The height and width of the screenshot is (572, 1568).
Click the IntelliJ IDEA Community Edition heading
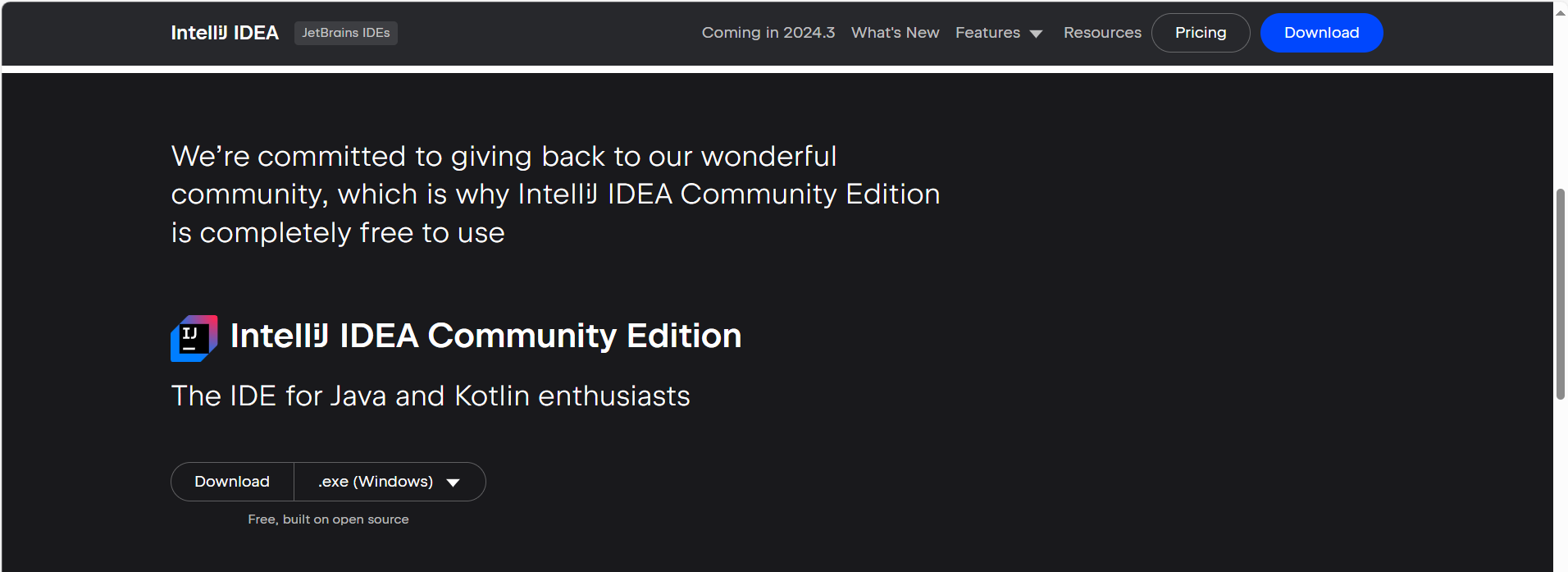pyautogui.click(x=485, y=336)
